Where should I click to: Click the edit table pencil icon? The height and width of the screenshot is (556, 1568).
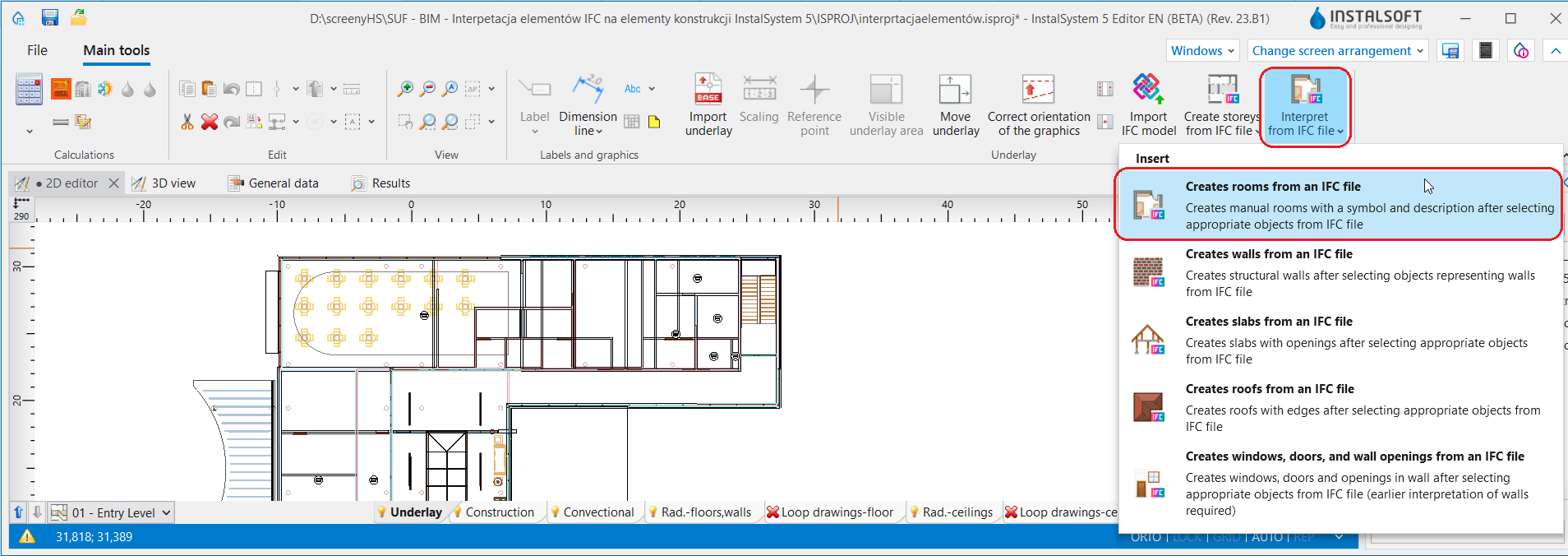[83, 122]
